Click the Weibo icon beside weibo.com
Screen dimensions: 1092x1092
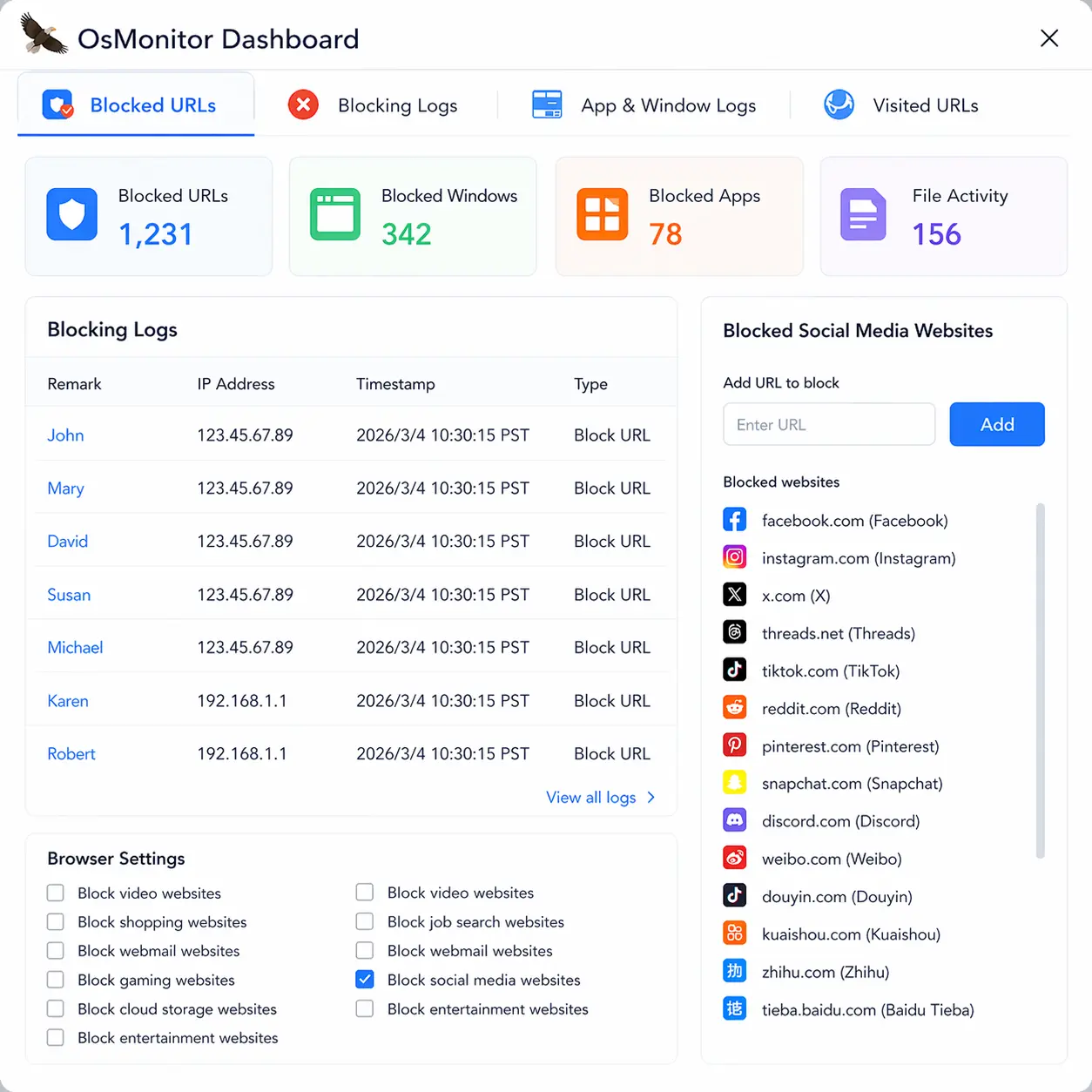click(735, 858)
